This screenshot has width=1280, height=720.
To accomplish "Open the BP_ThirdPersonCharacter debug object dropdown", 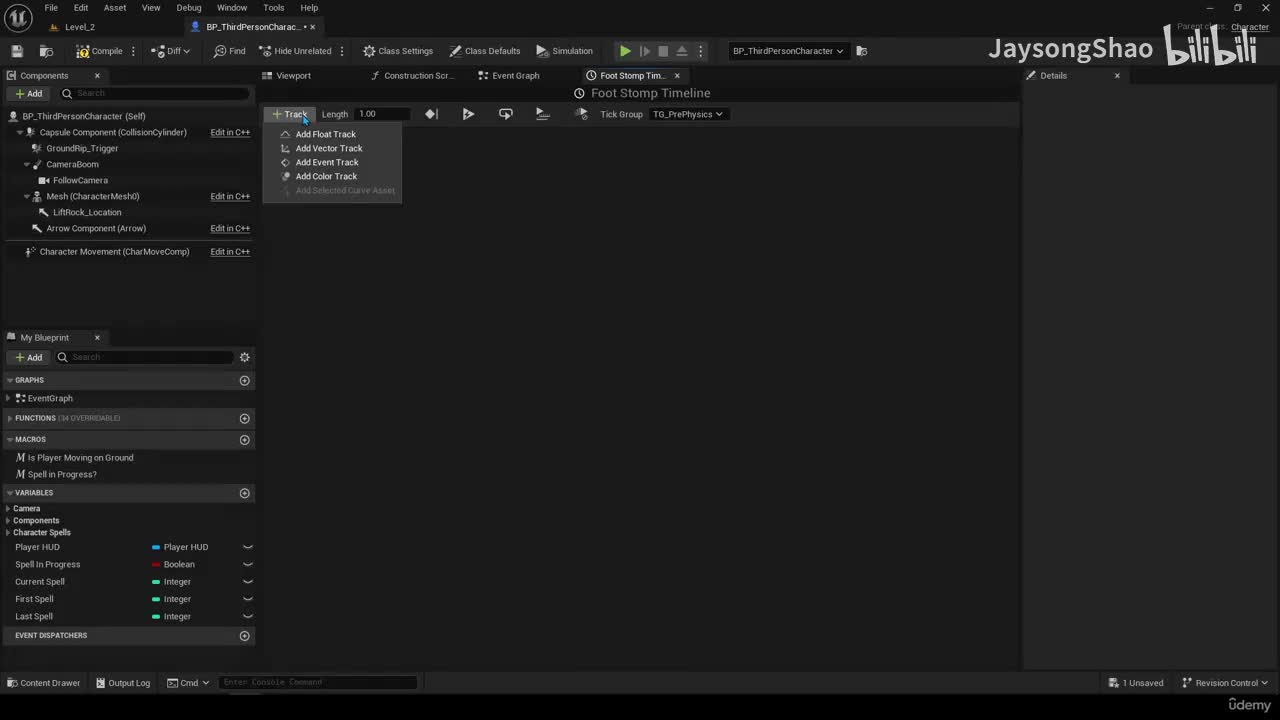I will (788, 51).
